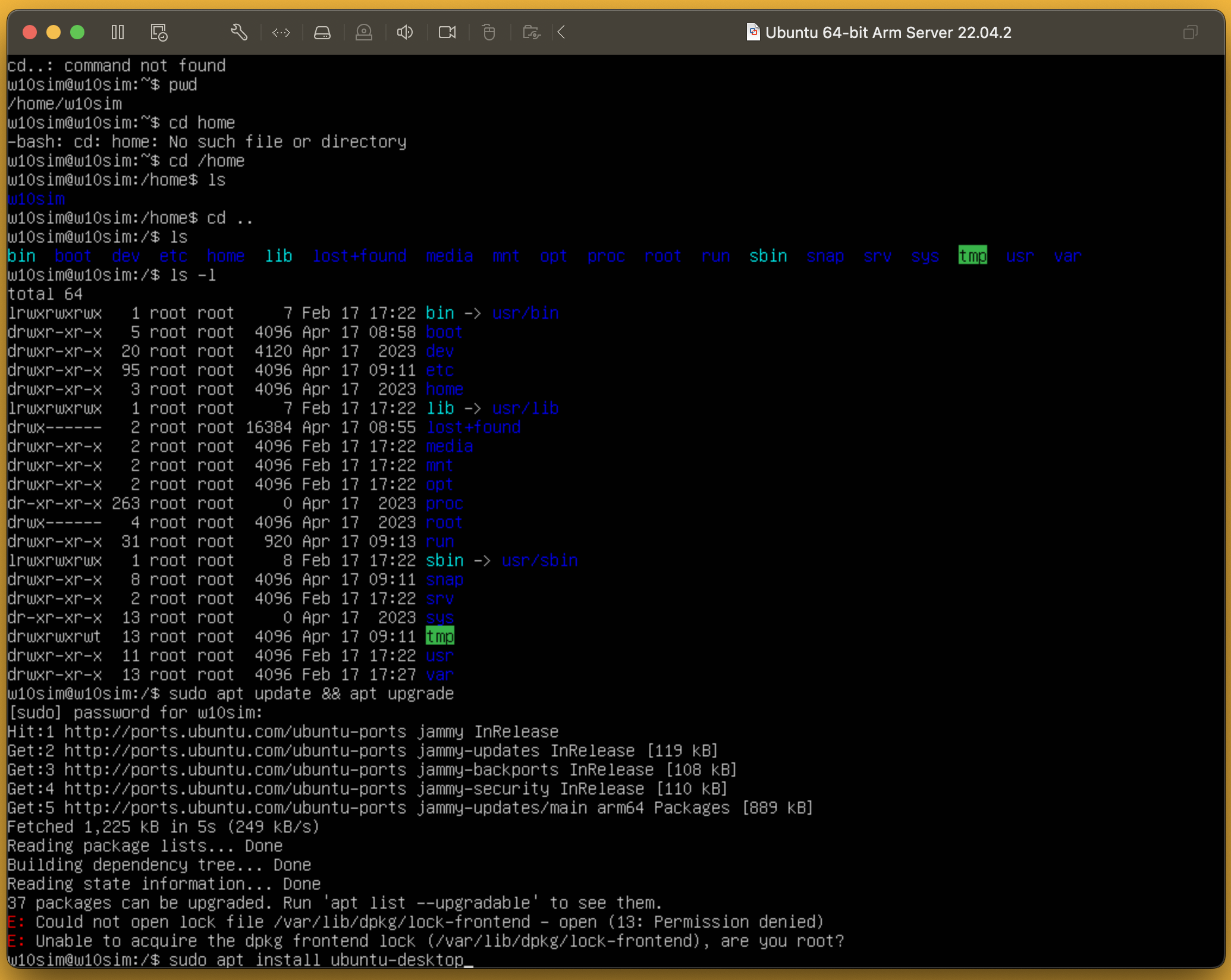Click 'Reading package lists... Done' line

pyautogui.click(x=145, y=846)
